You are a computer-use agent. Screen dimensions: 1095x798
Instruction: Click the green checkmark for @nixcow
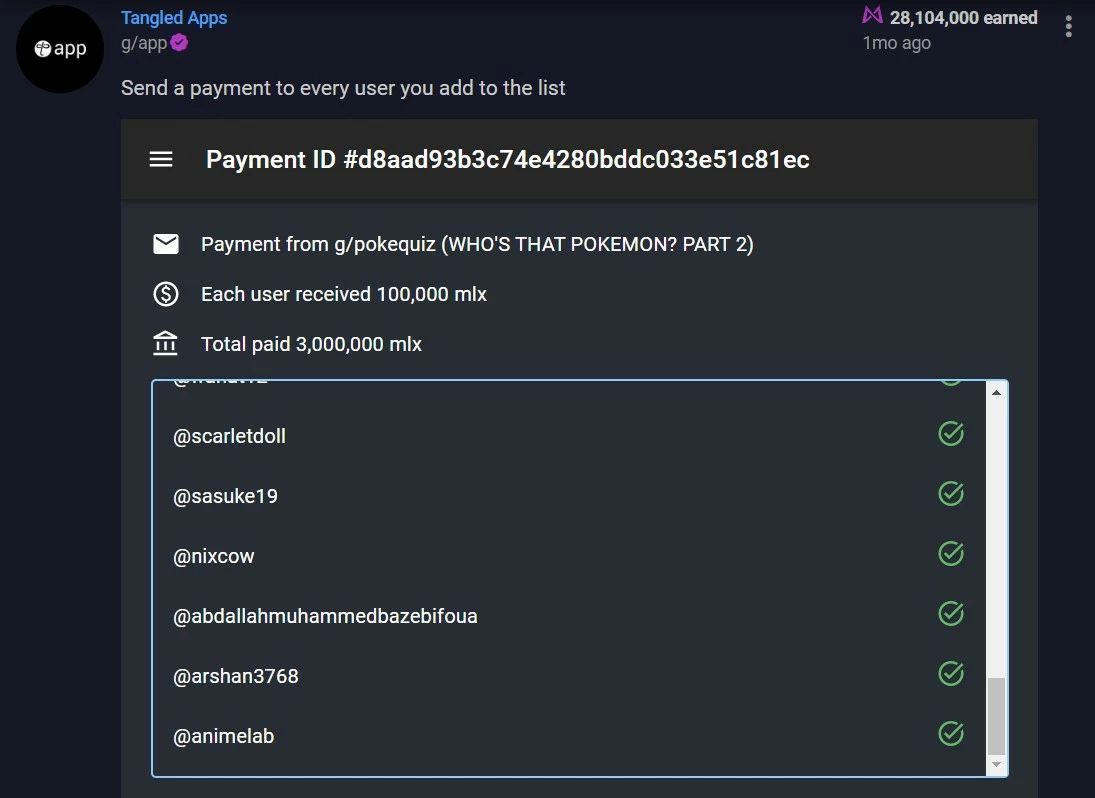tap(950, 554)
